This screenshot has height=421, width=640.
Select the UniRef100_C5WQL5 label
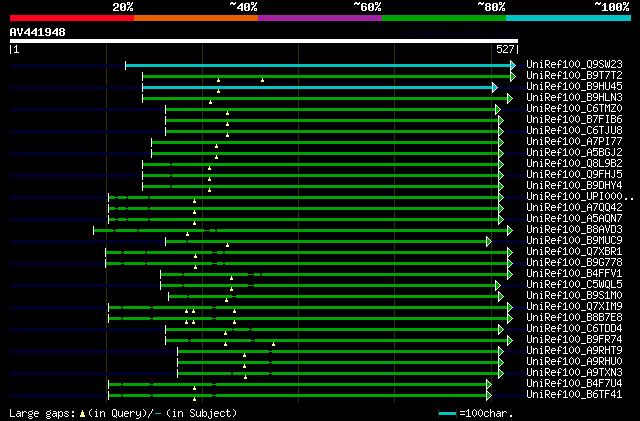pyautogui.click(x=574, y=285)
